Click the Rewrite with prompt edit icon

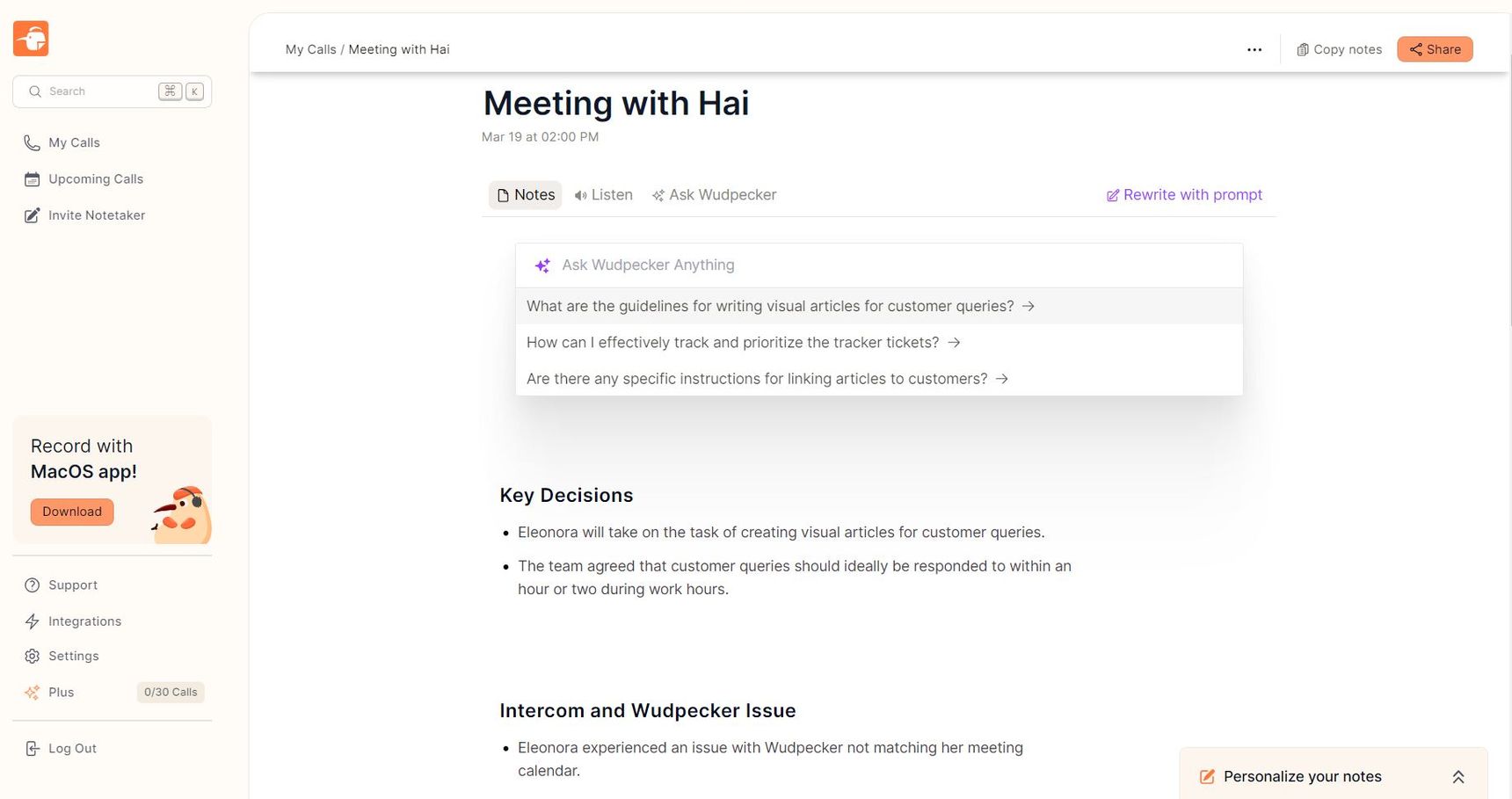[x=1113, y=195]
